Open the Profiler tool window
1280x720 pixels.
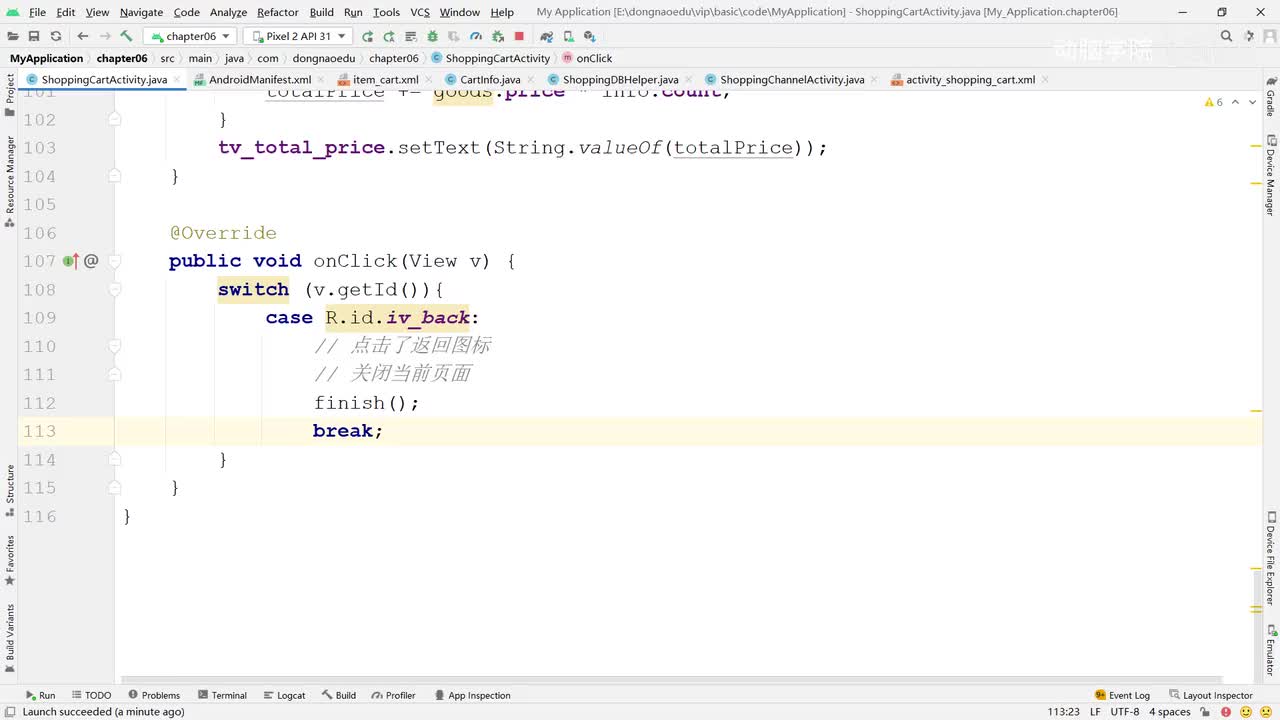coord(393,695)
